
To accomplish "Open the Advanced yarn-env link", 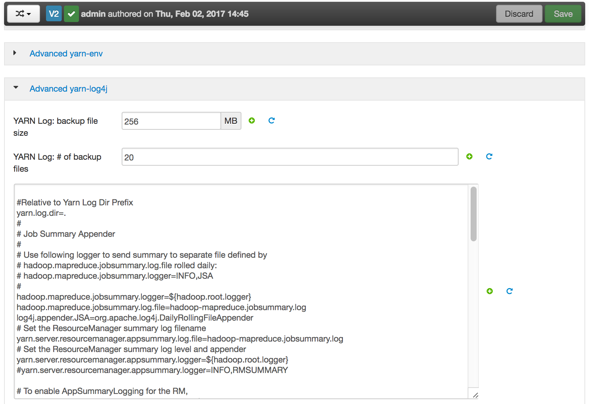I will 66,53.
